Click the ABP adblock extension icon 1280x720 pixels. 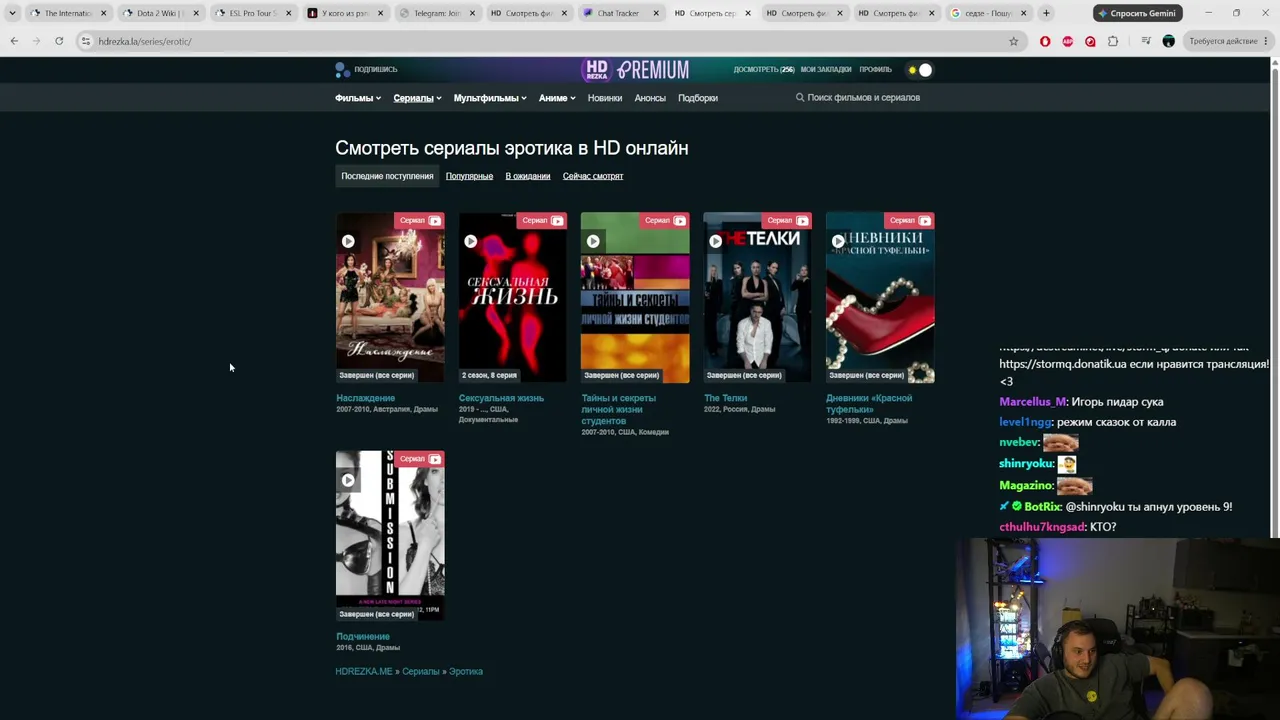pyautogui.click(x=1068, y=41)
